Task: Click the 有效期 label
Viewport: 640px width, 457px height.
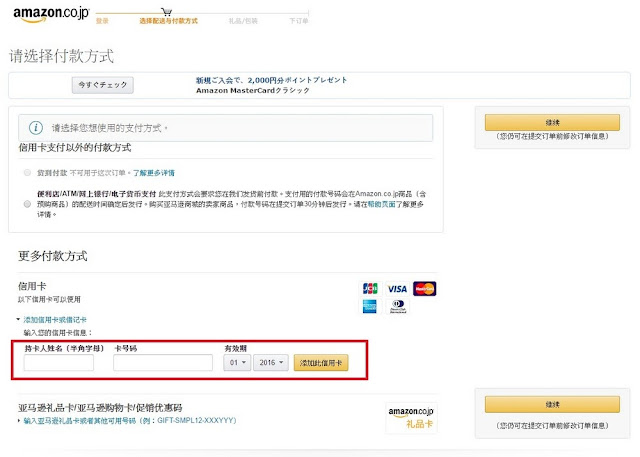Action: [x=236, y=348]
